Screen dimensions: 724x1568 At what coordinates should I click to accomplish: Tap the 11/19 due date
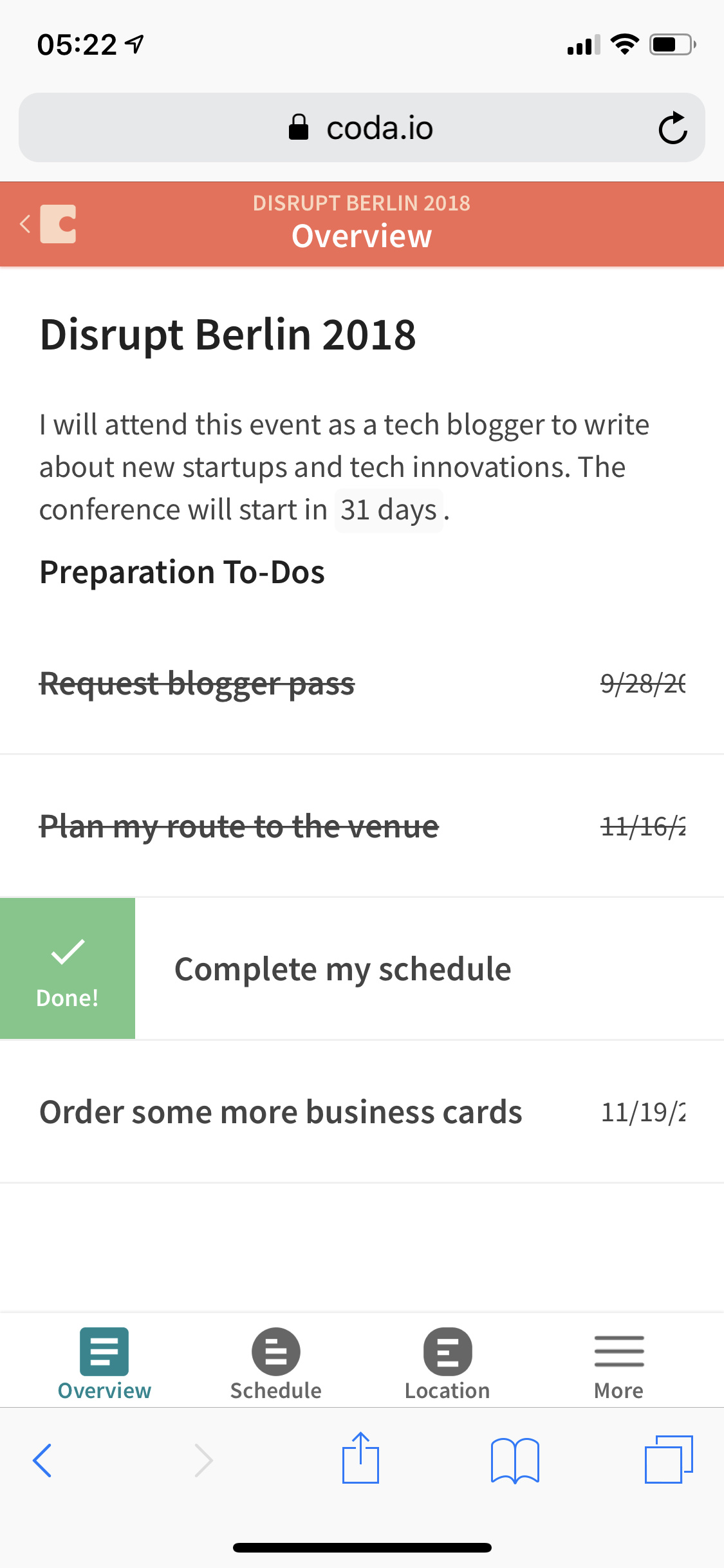tap(643, 1112)
